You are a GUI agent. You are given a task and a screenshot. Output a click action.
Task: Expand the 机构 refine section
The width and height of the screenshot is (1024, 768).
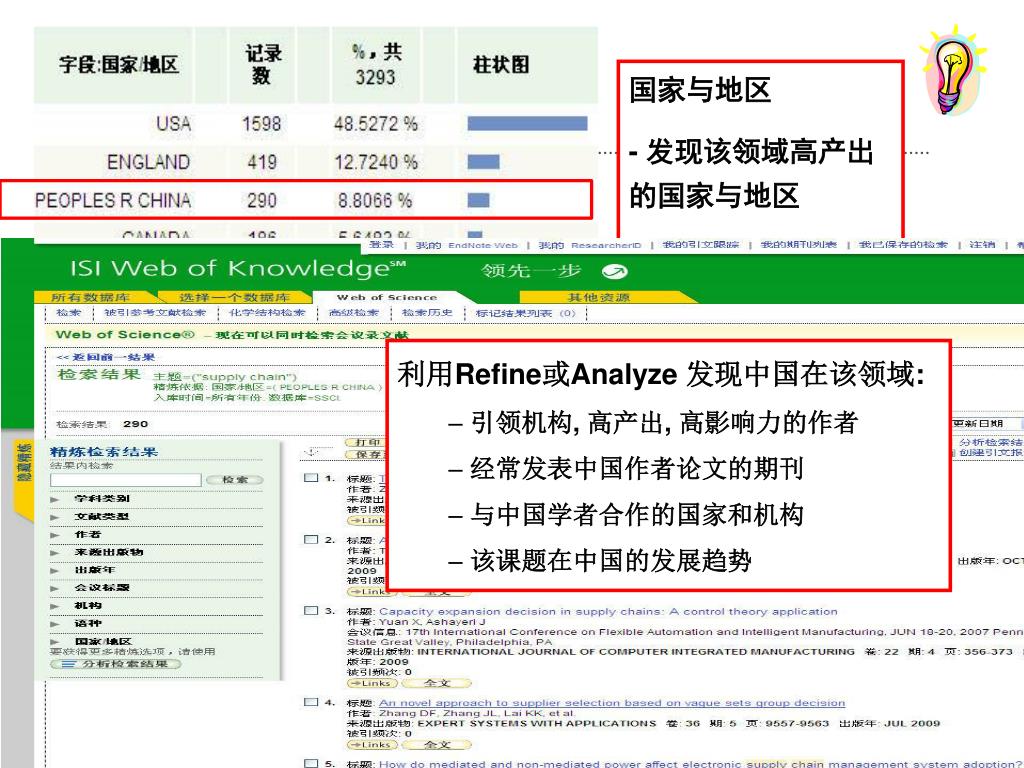tap(54, 606)
